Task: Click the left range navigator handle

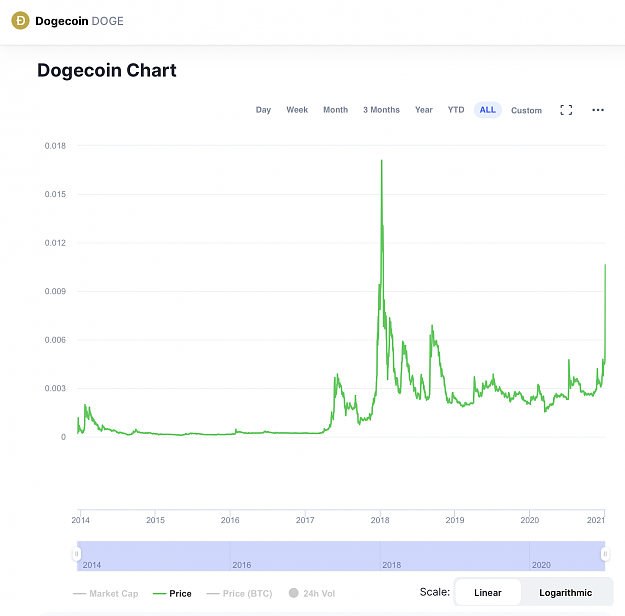Action: (x=77, y=554)
